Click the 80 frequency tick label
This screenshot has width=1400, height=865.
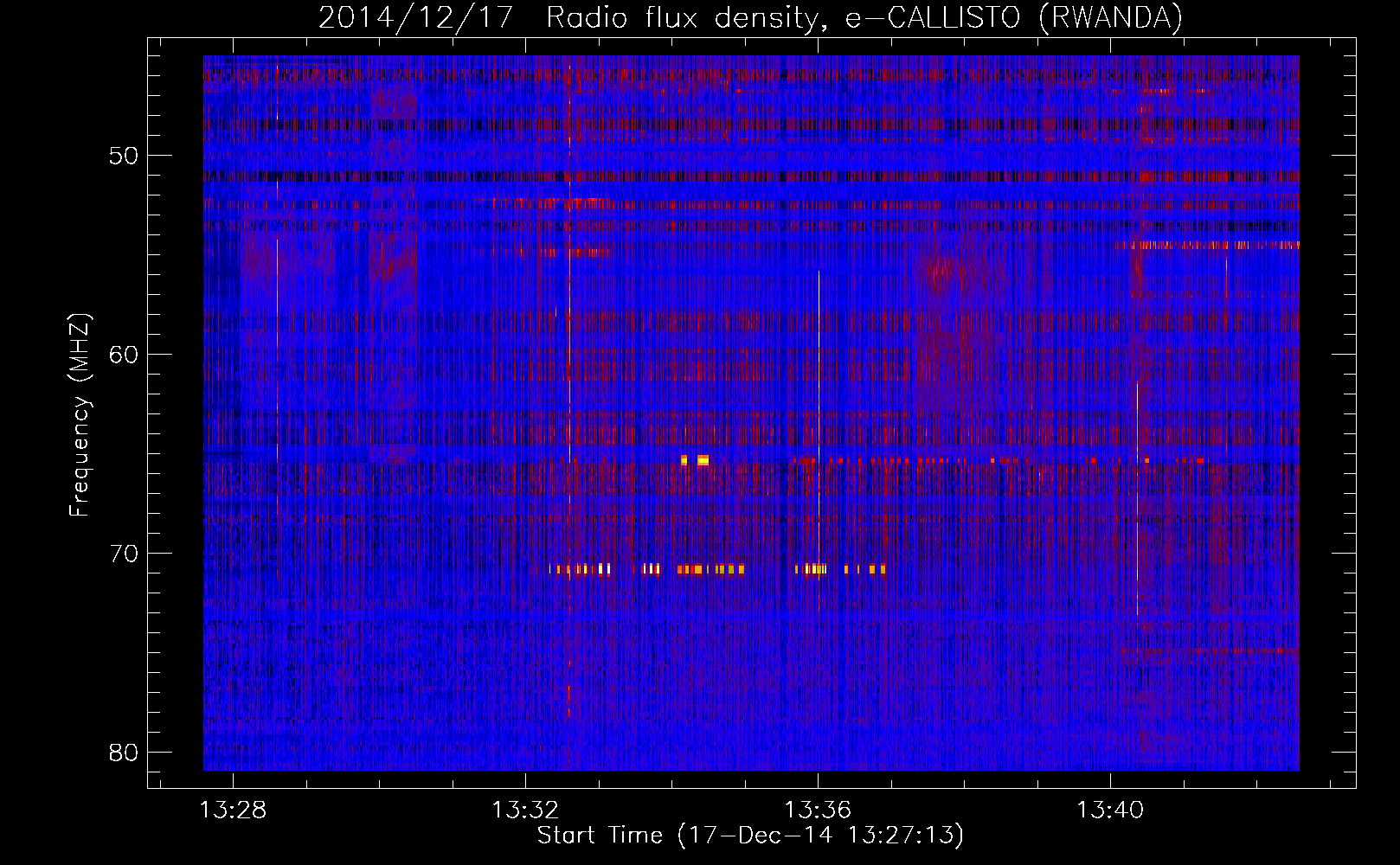coord(124,753)
